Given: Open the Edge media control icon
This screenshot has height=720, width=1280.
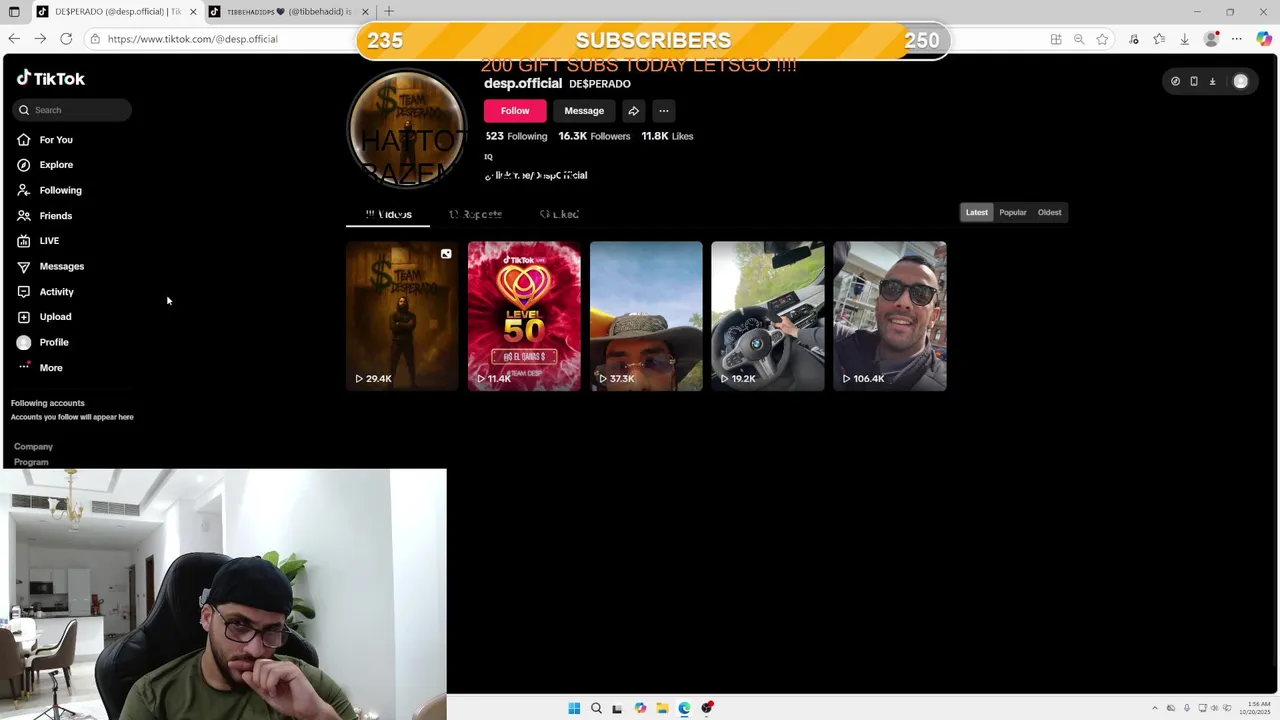Looking at the screenshot, I should click(x=1134, y=39).
